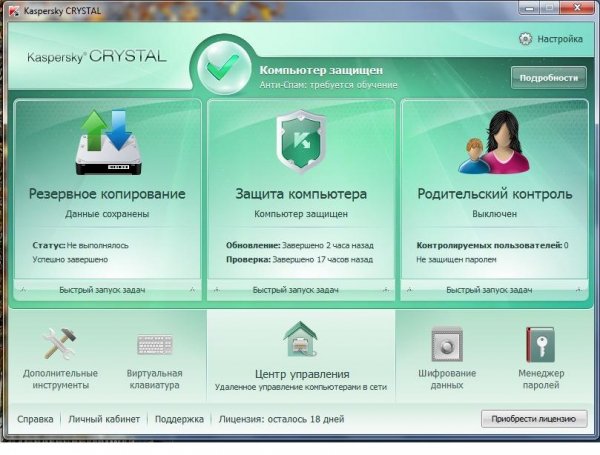Click Данные сохранены status text

coord(107,214)
